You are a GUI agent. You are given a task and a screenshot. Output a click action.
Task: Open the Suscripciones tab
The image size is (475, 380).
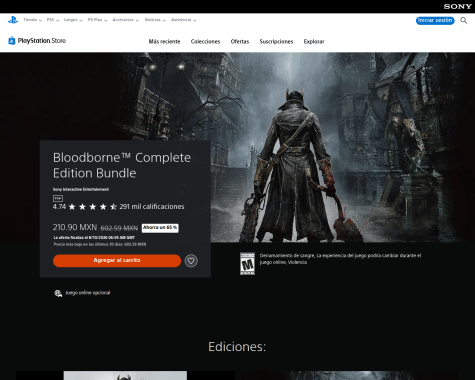pos(276,42)
